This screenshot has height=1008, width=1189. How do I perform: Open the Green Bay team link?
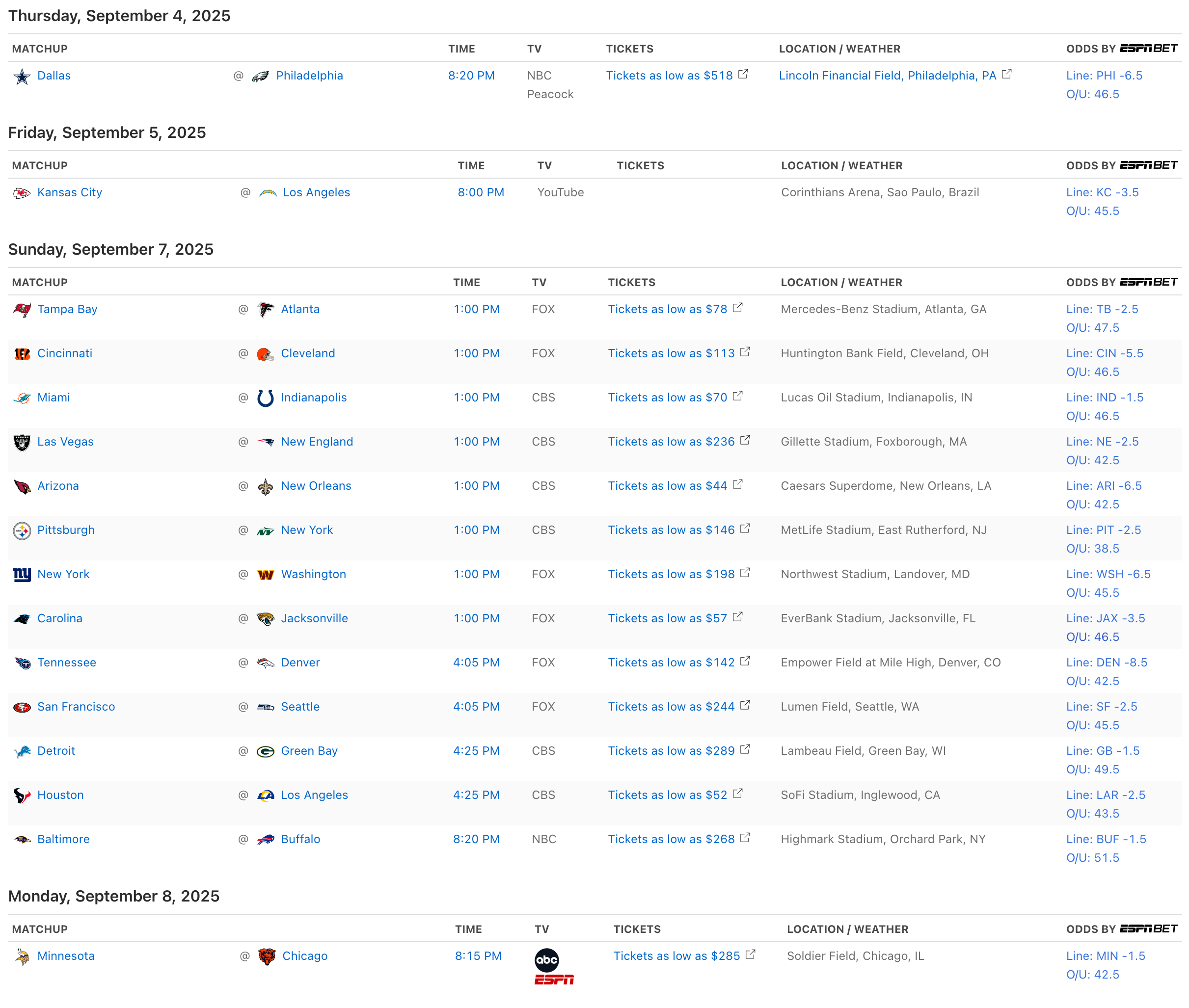pyautogui.click(x=309, y=751)
